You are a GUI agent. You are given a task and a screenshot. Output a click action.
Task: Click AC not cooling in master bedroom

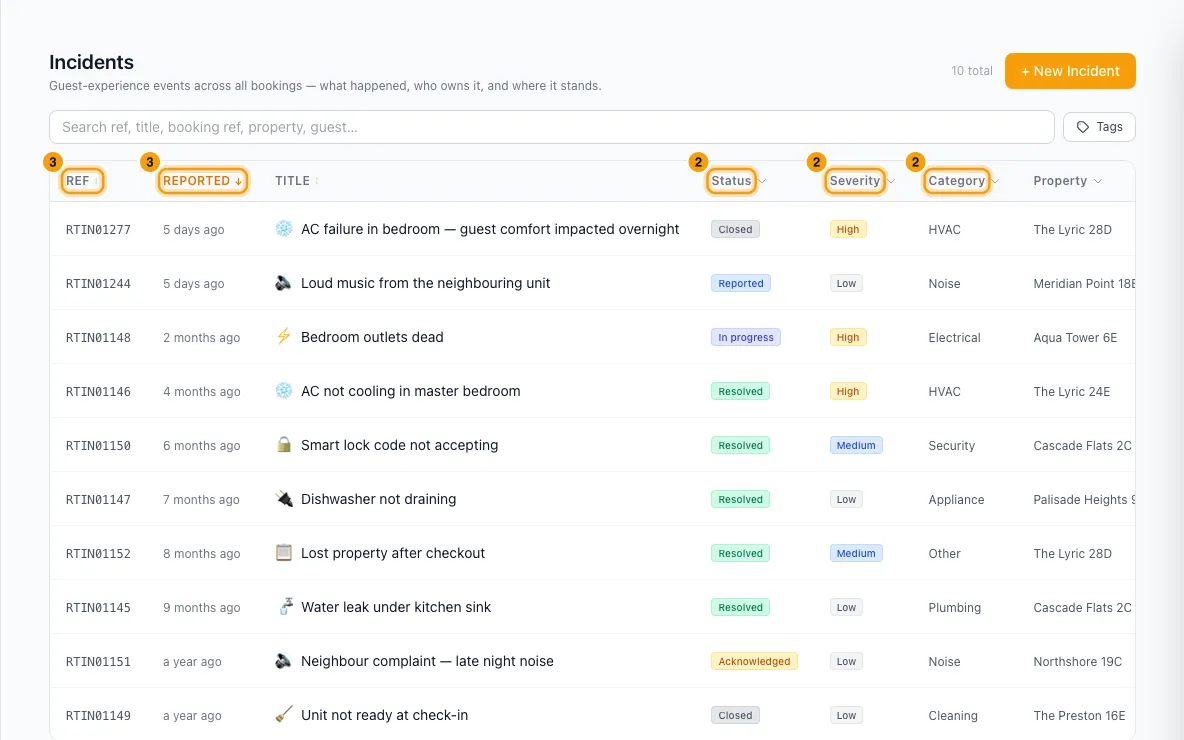410,391
